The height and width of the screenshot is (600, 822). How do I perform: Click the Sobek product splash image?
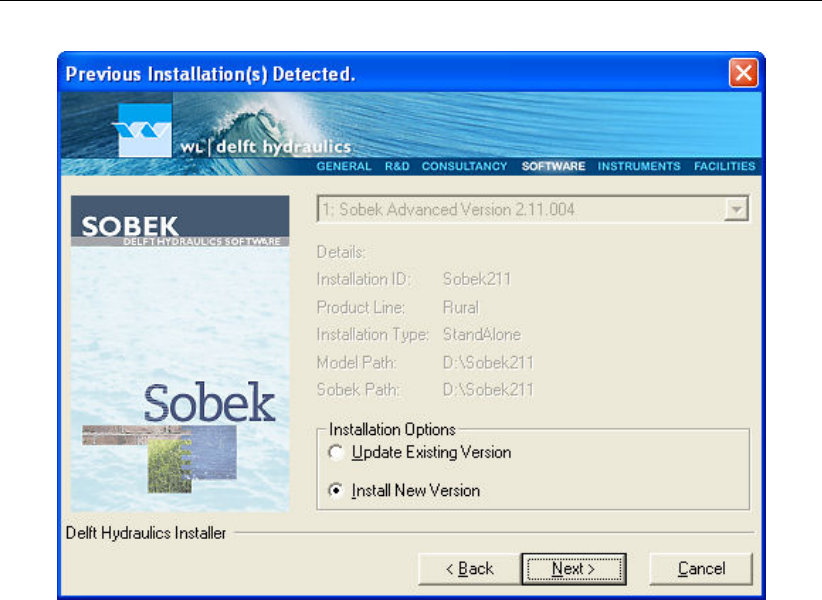pos(180,354)
